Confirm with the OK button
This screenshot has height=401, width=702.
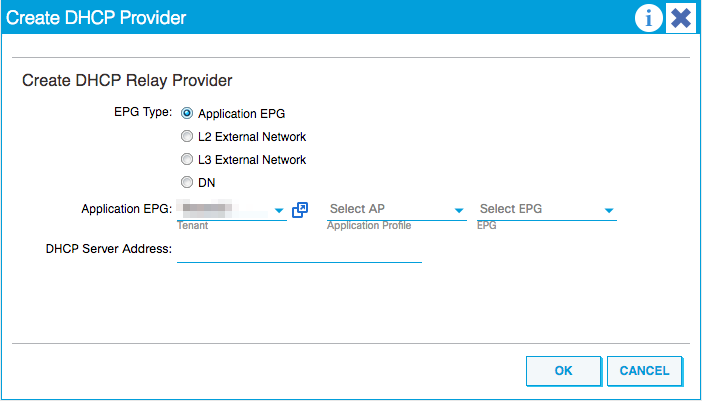pyautogui.click(x=564, y=371)
